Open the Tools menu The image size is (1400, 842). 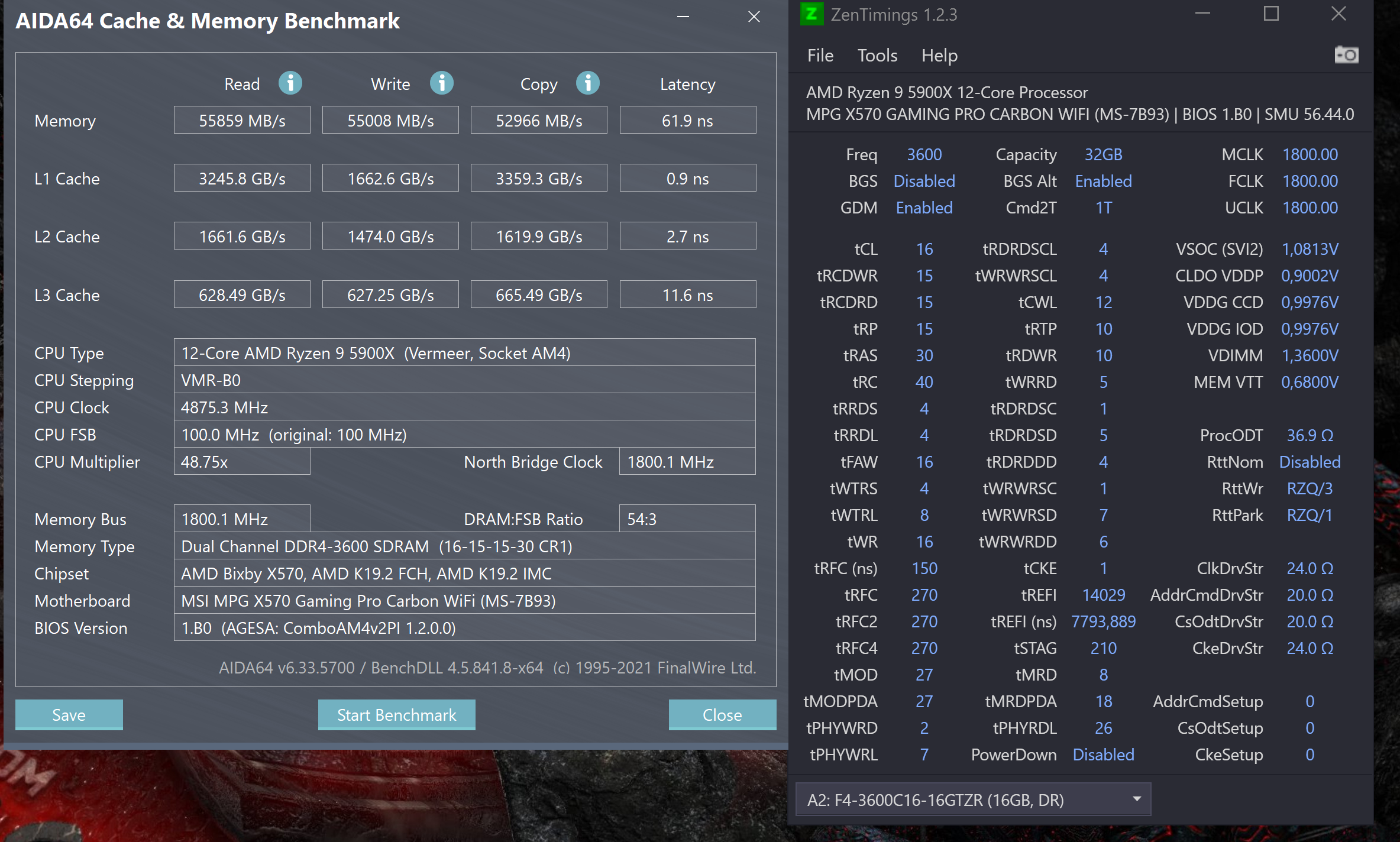pos(877,56)
